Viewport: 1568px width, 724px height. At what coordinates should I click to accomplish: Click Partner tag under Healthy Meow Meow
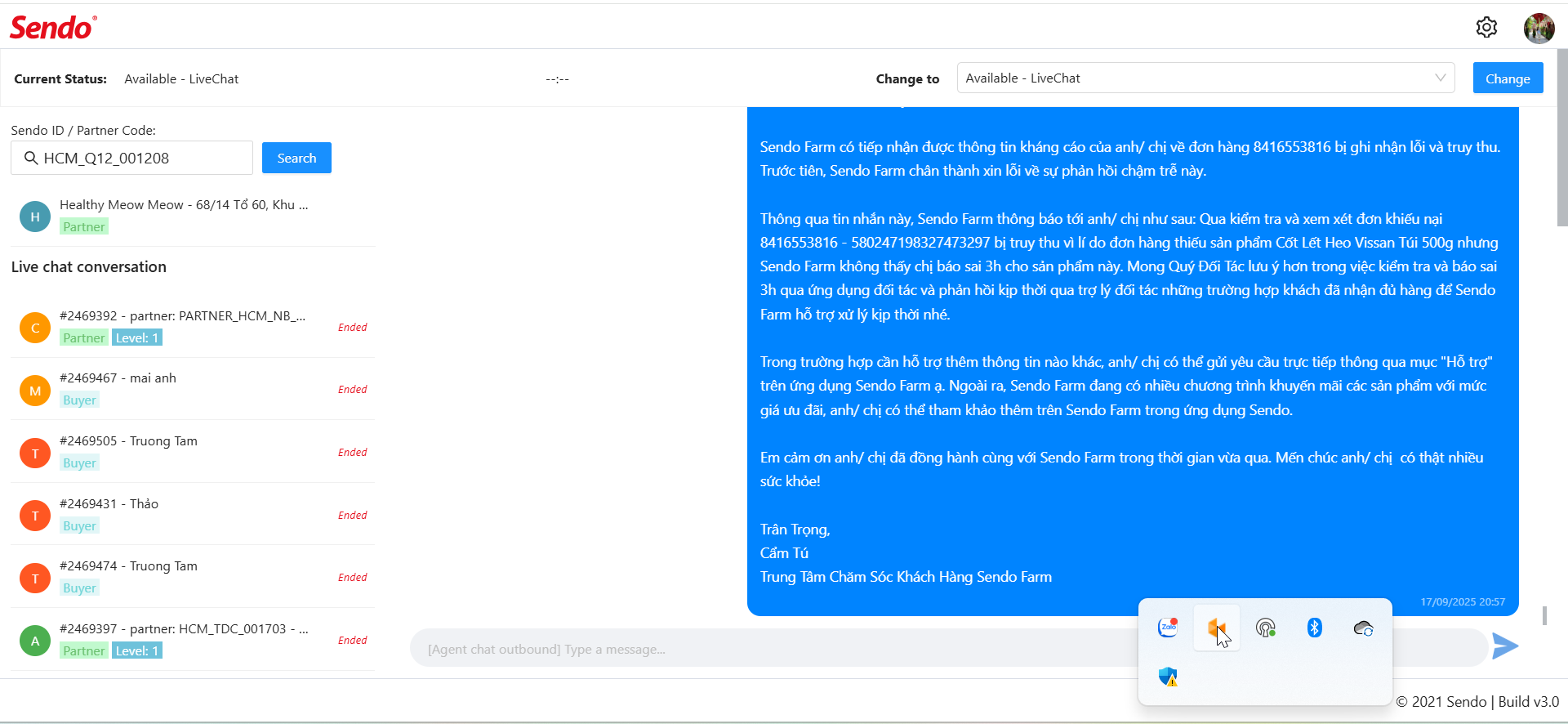[x=84, y=226]
